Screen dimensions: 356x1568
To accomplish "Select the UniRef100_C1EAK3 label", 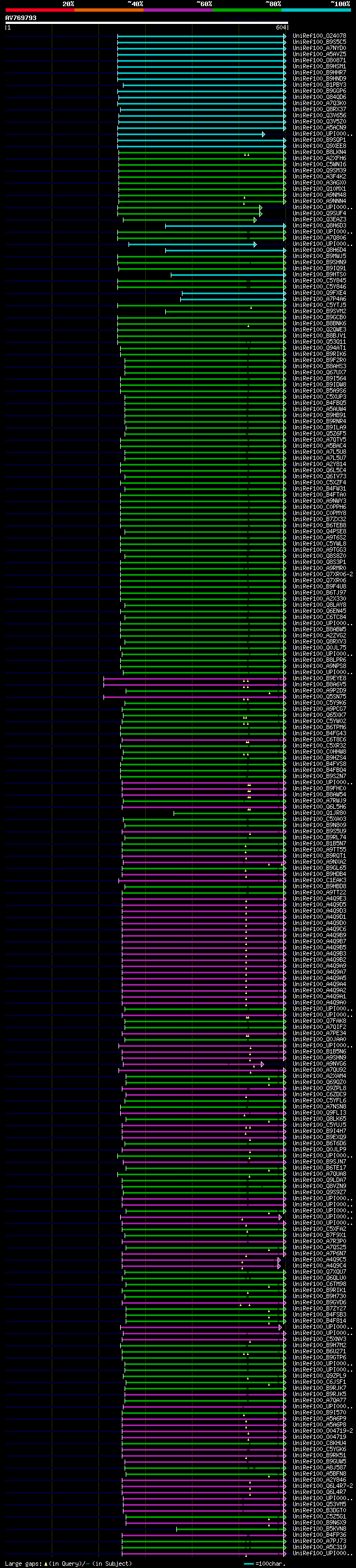I will click(x=319, y=880).
